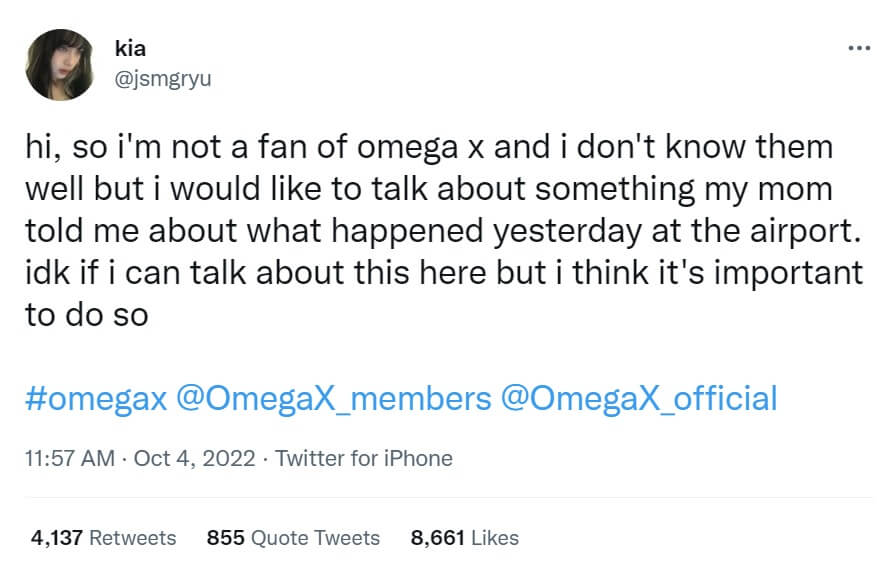Click the 11:57 AM timestamp
The image size is (893, 576).
[67, 459]
